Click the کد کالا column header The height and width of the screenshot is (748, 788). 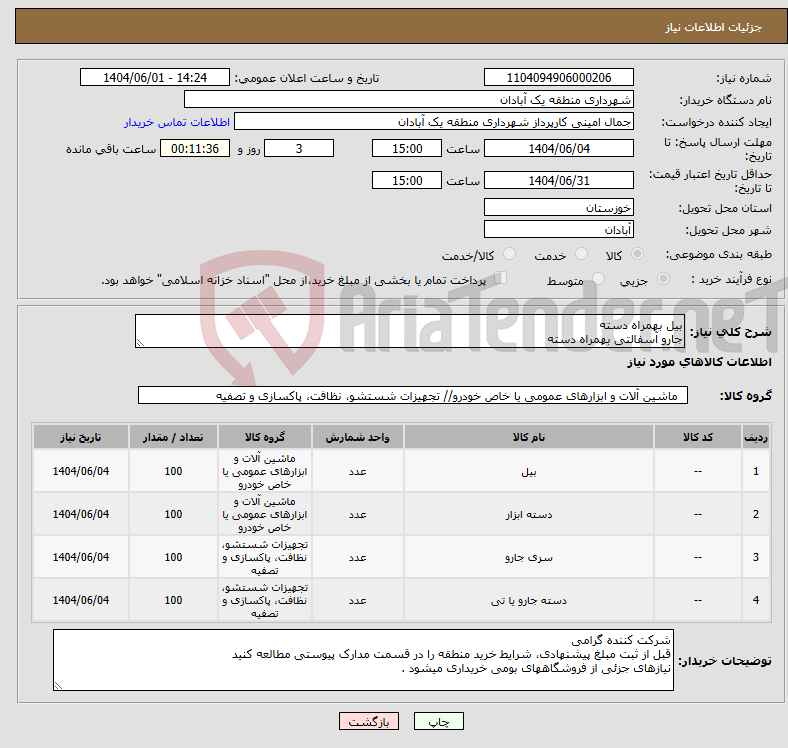pyautogui.click(x=698, y=437)
